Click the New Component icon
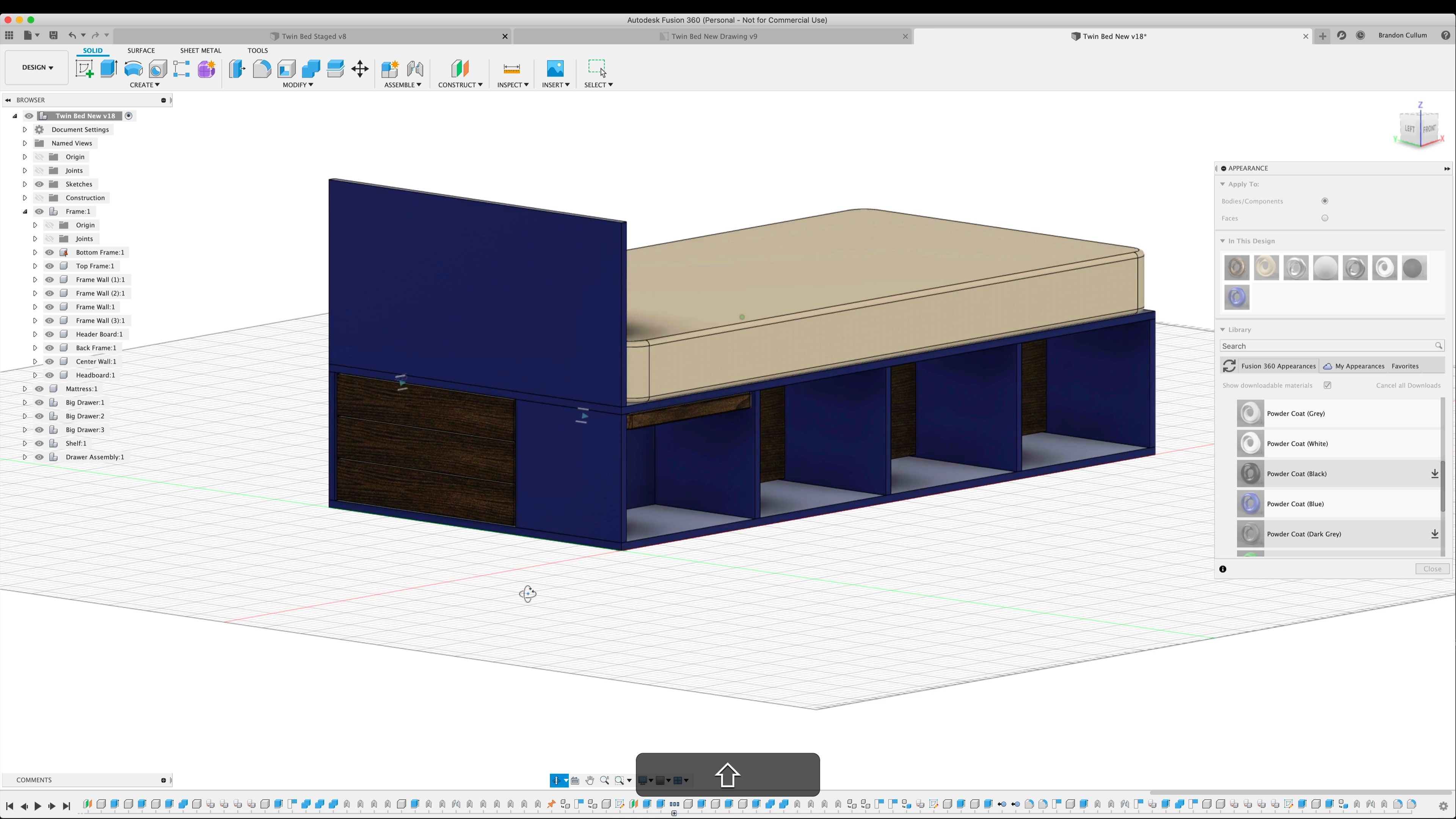Screen dimensions: 1456x819 point(390,69)
